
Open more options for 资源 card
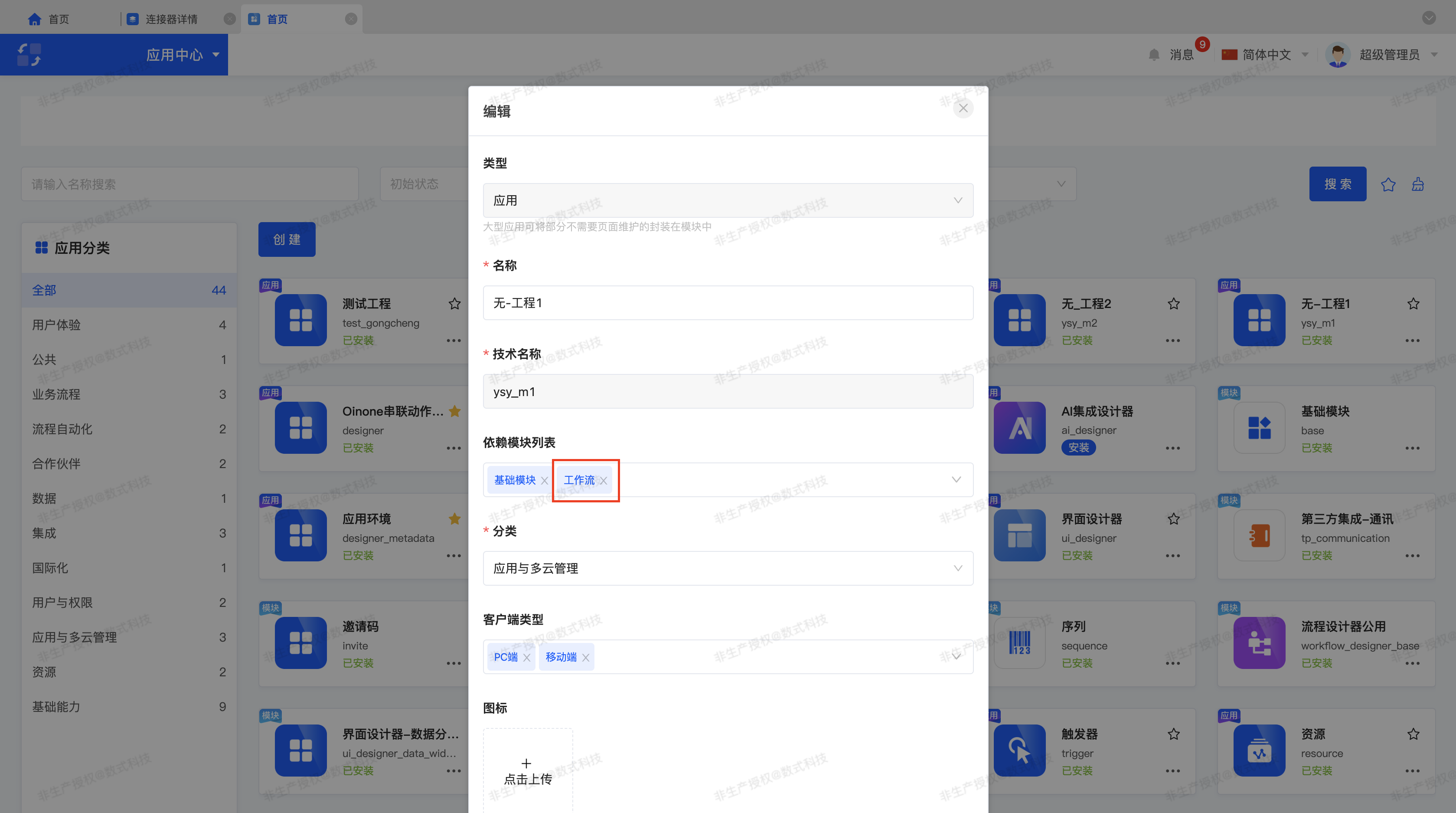point(1413,771)
